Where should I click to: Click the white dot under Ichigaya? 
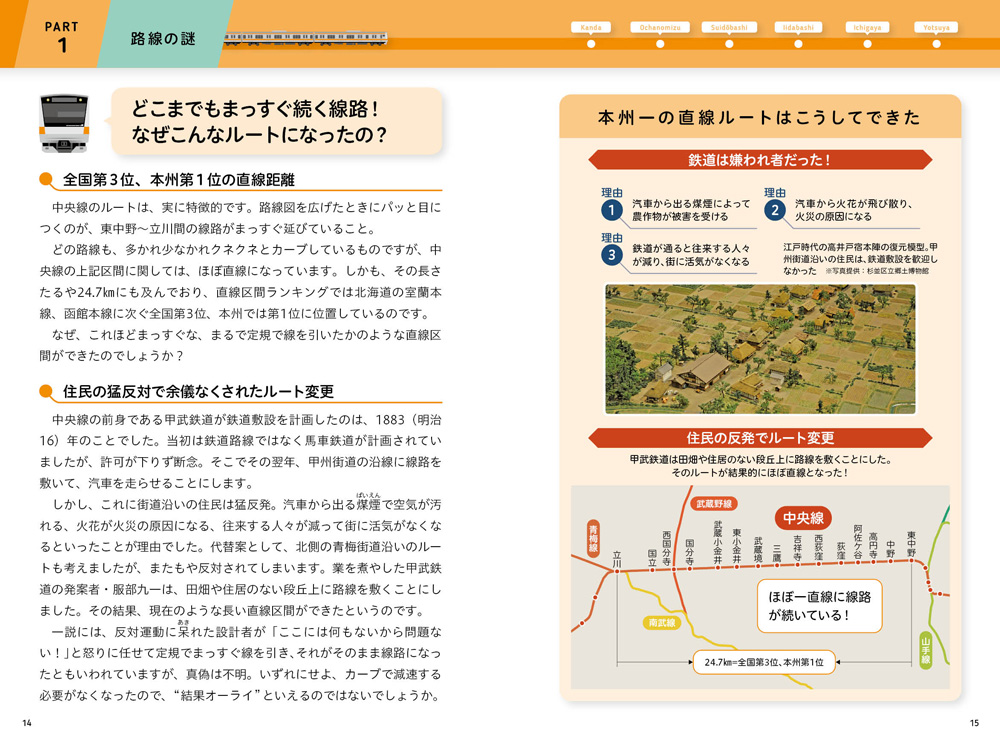tap(867, 44)
